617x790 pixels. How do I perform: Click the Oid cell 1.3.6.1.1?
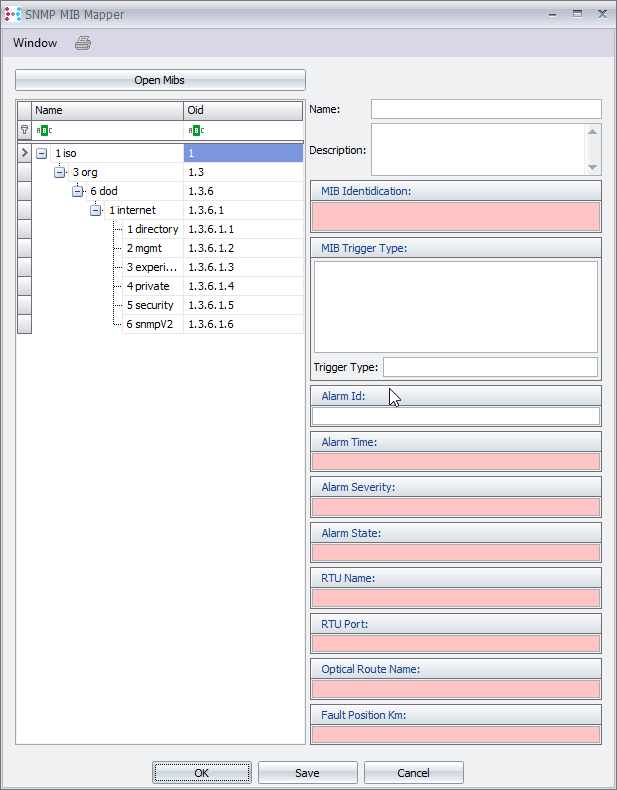click(x=243, y=229)
